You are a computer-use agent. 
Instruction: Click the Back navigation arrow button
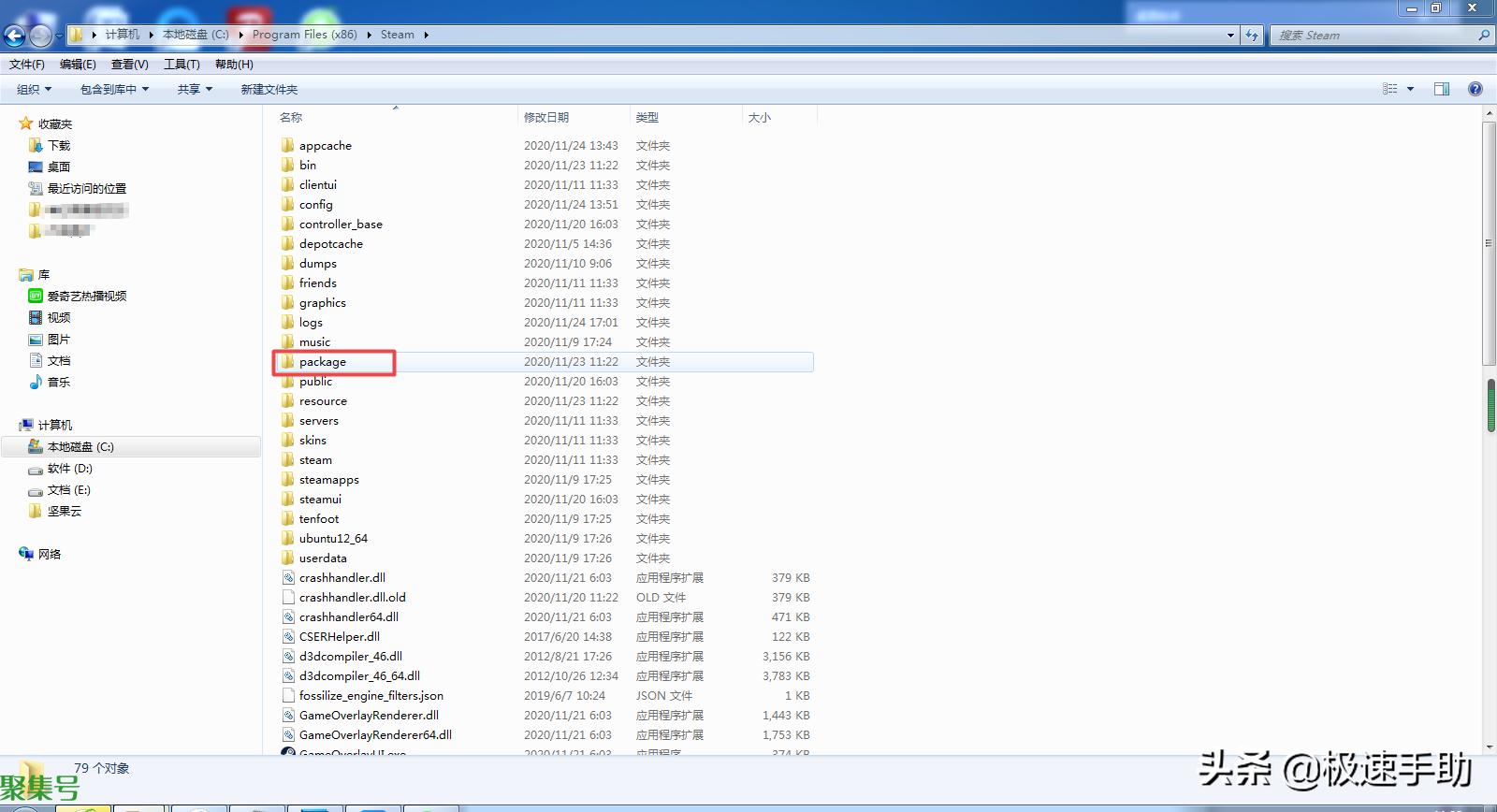pyautogui.click(x=15, y=36)
